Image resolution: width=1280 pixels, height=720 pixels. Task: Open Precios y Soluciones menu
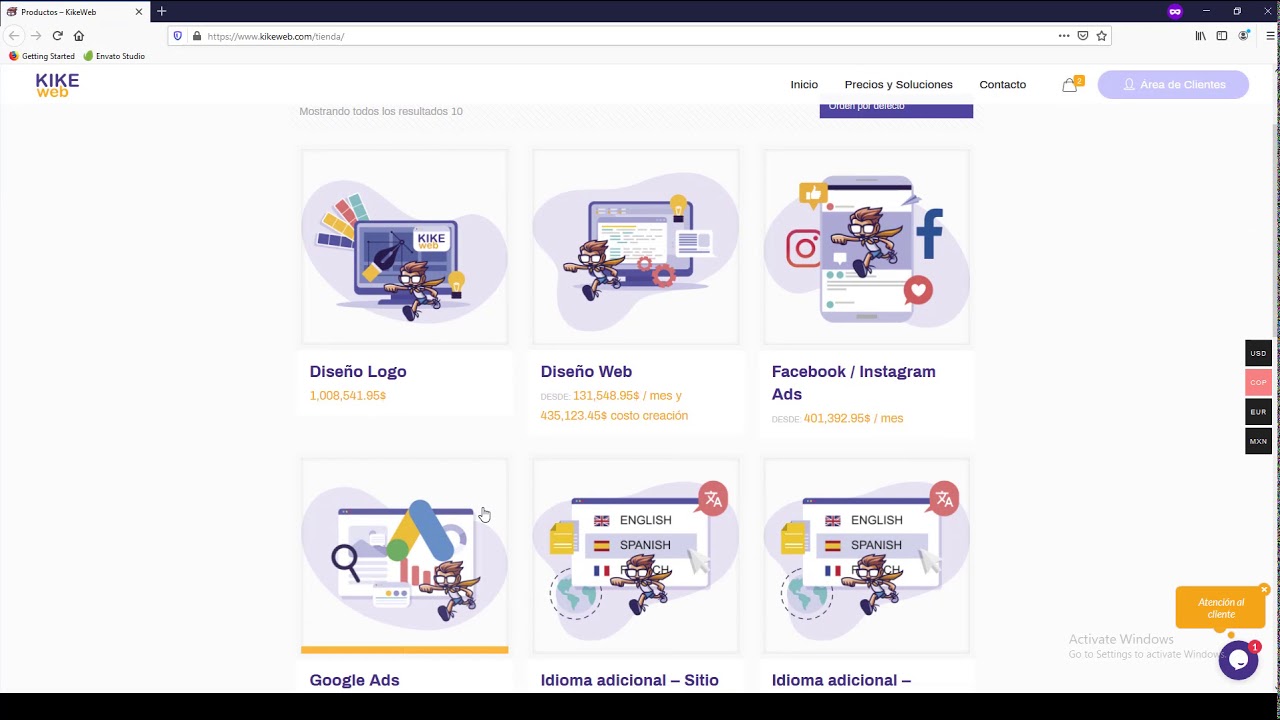(x=898, y=85)
